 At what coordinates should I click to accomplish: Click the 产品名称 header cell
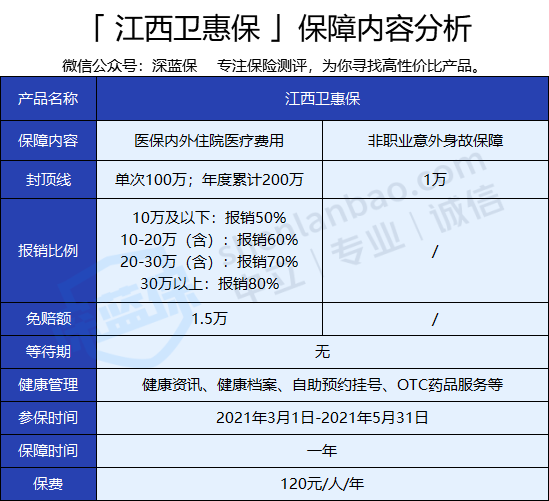click(x=48, y=99)
